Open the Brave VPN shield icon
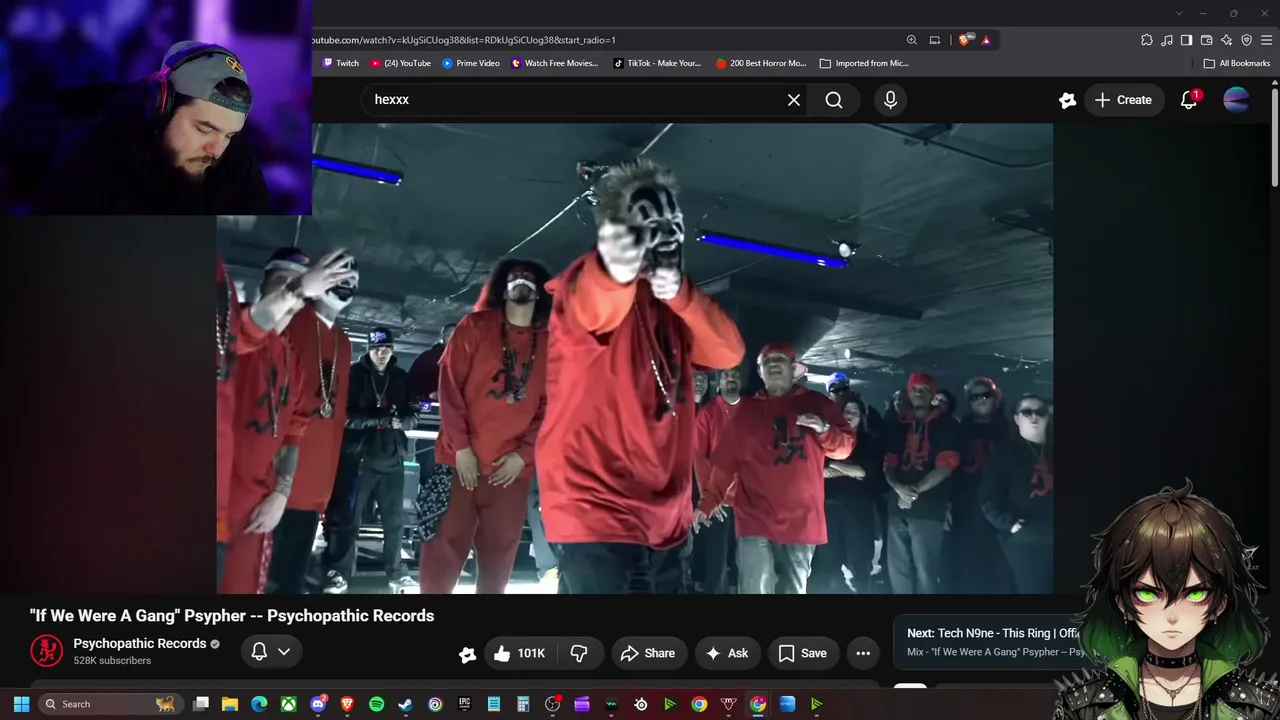The width and height of the screenshot is (1280, 720). click(x=1247, y=40)
